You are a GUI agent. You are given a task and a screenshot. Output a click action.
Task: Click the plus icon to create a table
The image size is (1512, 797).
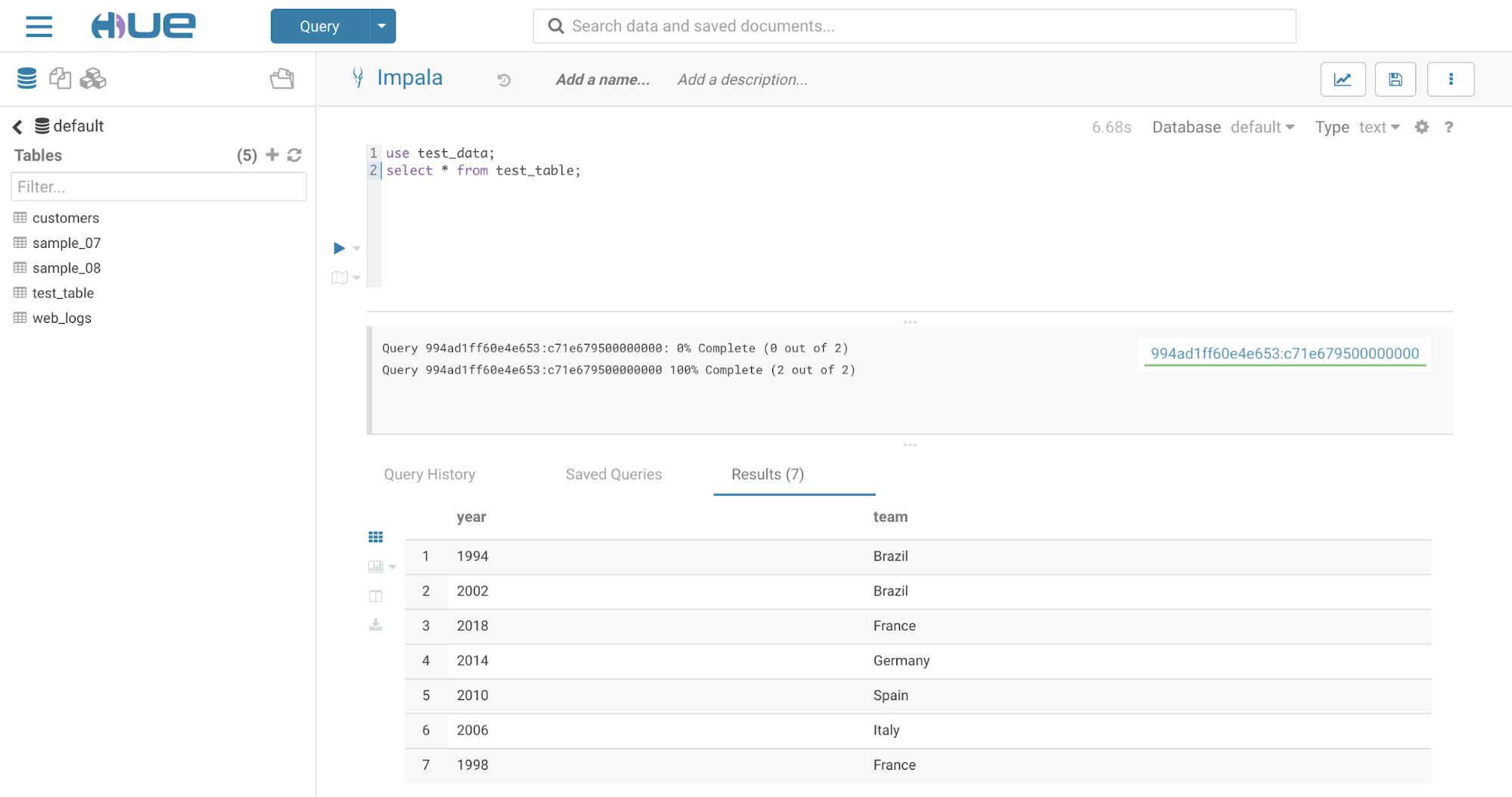coord(272,155)
